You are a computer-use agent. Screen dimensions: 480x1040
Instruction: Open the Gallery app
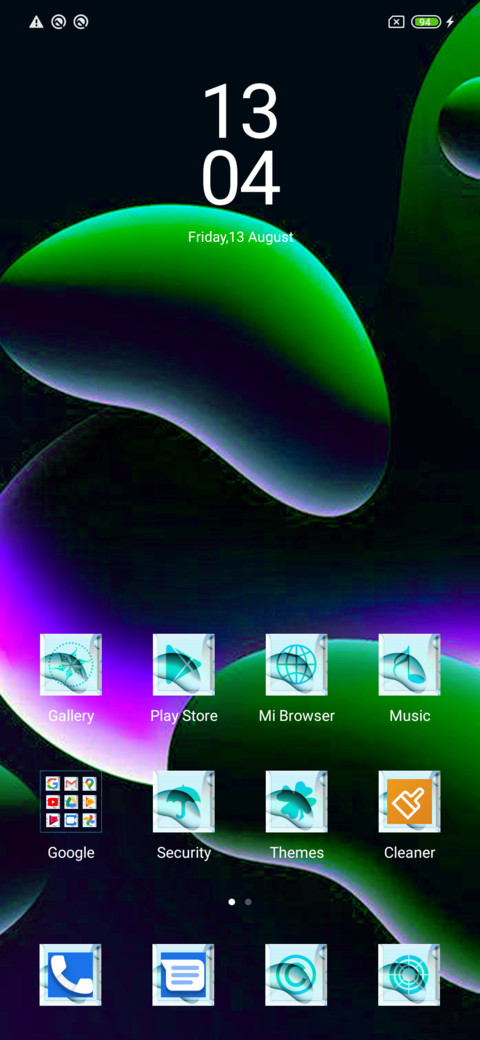(x=71, y=665)
